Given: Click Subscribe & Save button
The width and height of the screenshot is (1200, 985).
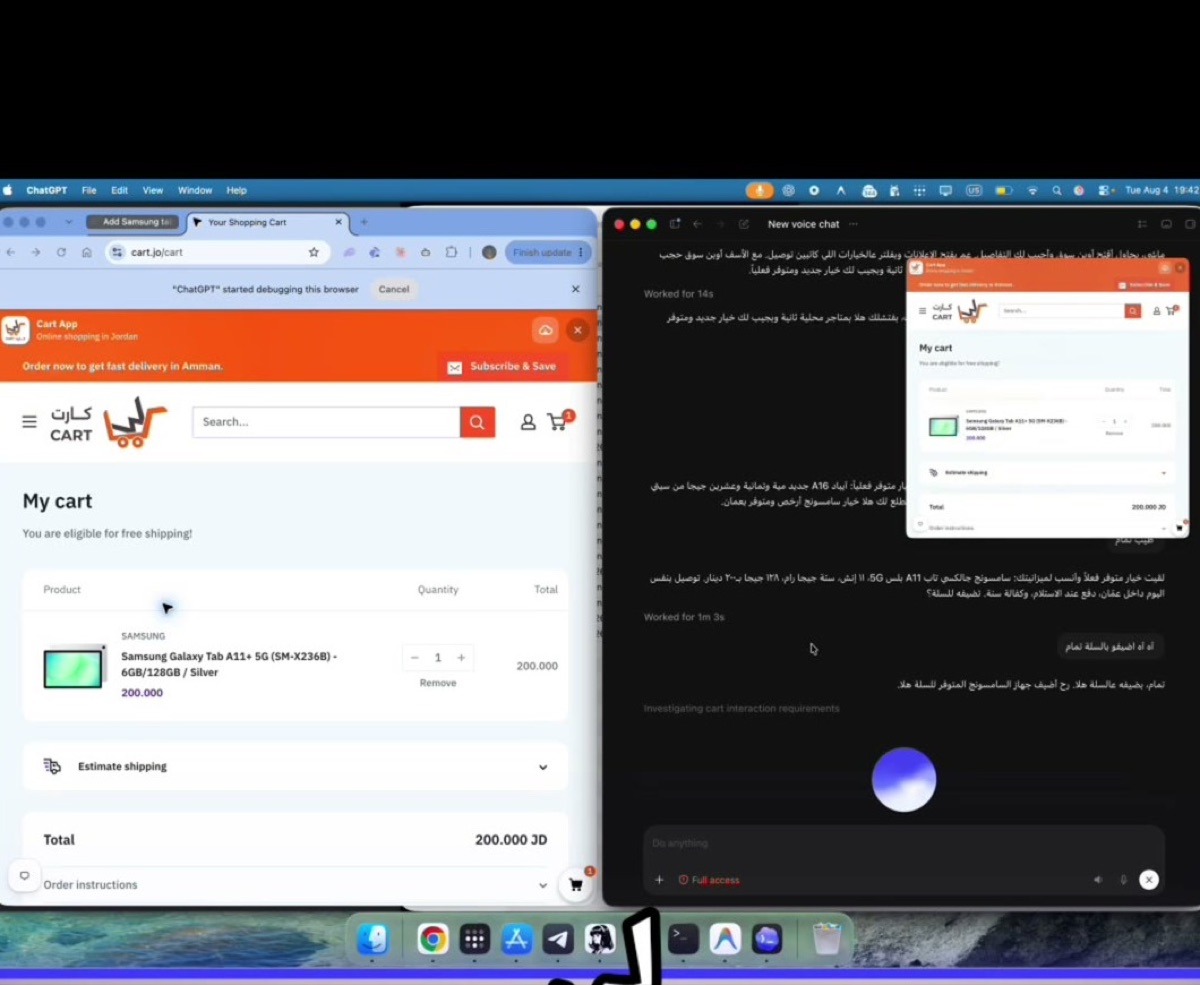Looking at the screenshot, I should tap(503, 366).
